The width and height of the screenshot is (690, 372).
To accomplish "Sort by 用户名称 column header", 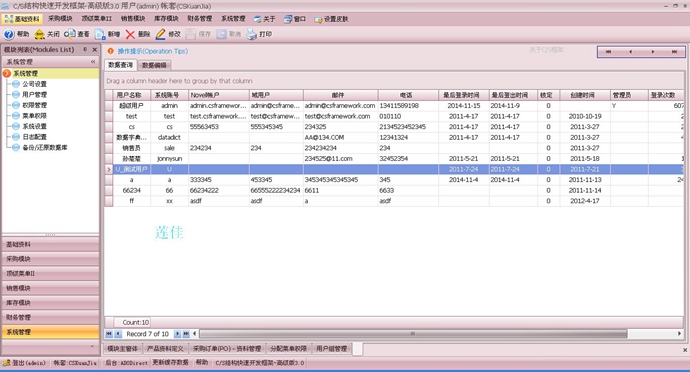I will (132, 95).
